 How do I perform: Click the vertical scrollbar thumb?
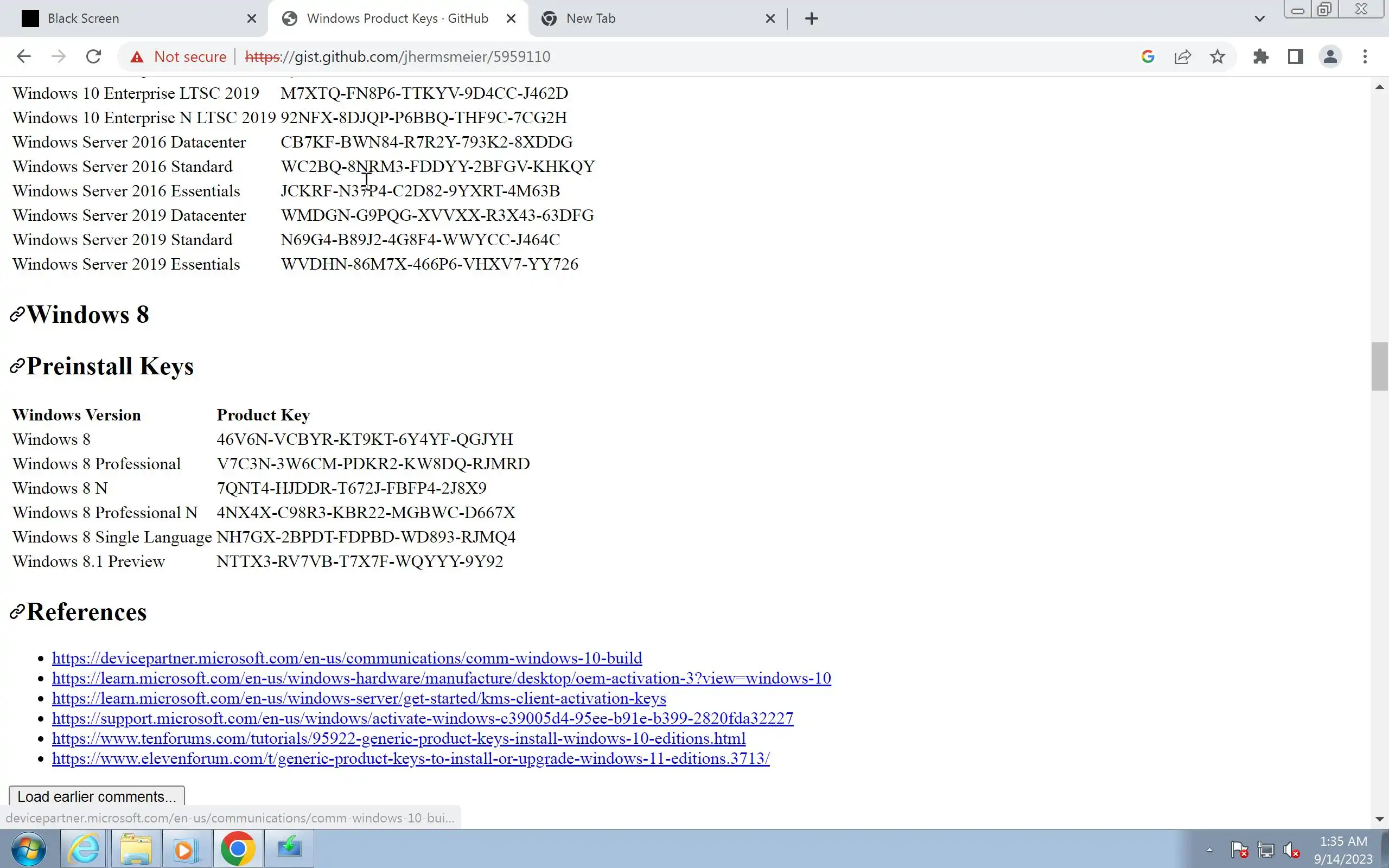click(1379, 366)
